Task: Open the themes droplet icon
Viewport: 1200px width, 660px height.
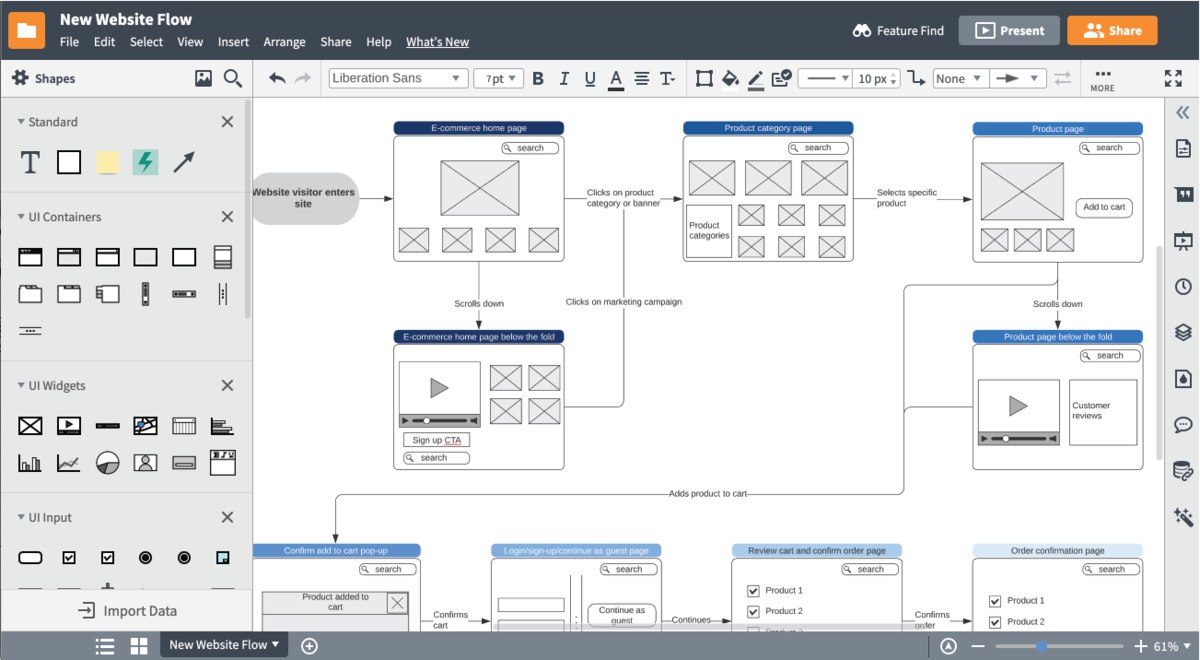Action: click(x=1183, y=378)
